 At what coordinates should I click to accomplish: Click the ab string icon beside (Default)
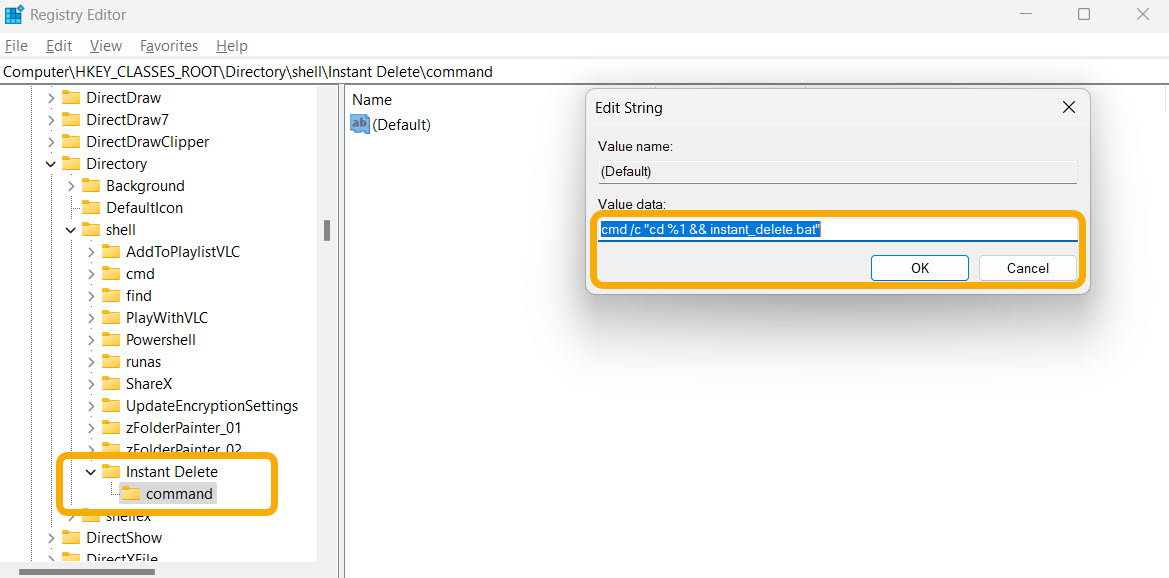[359, 124]
